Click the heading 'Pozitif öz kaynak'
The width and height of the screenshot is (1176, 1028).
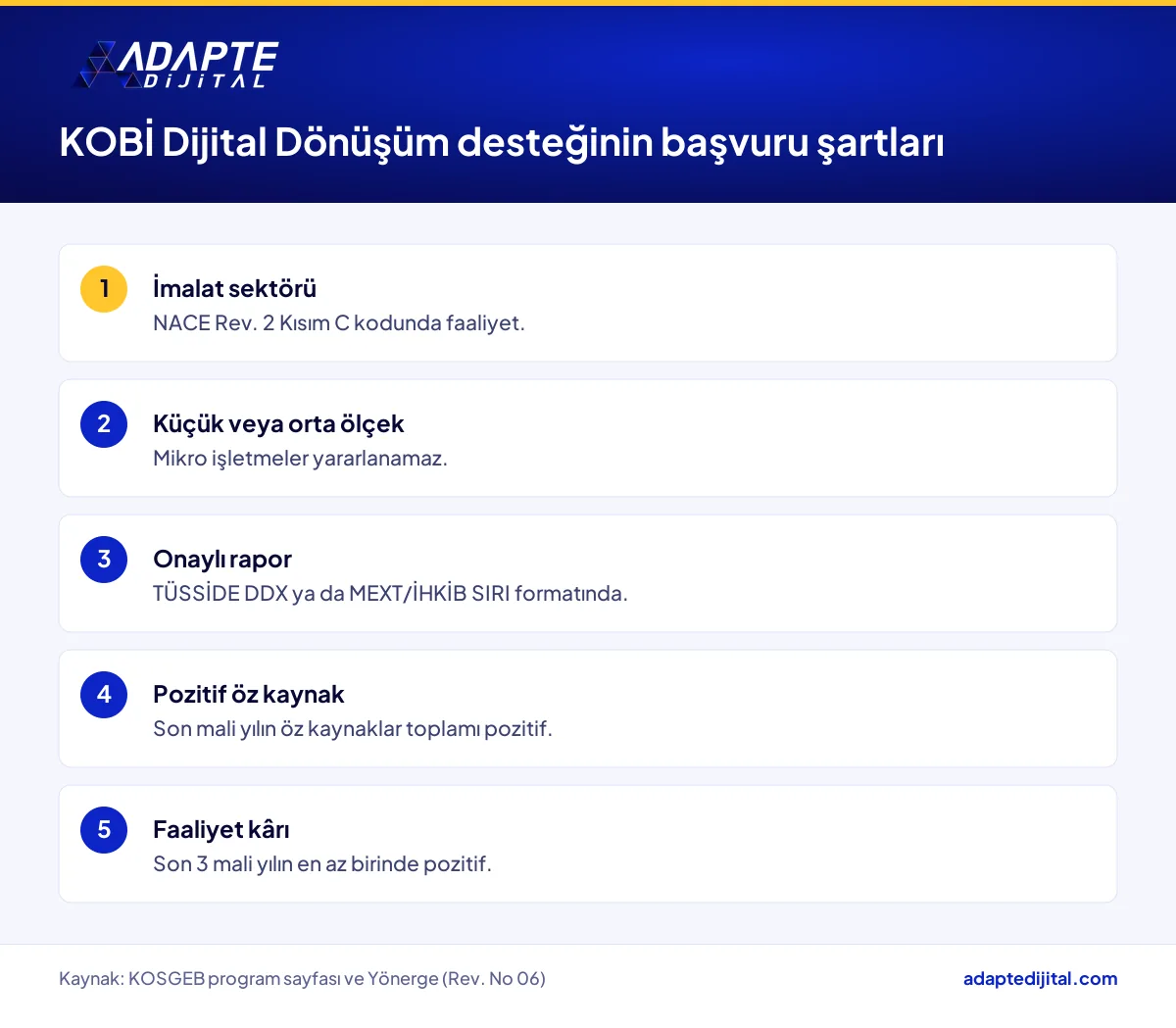point(249,694)
